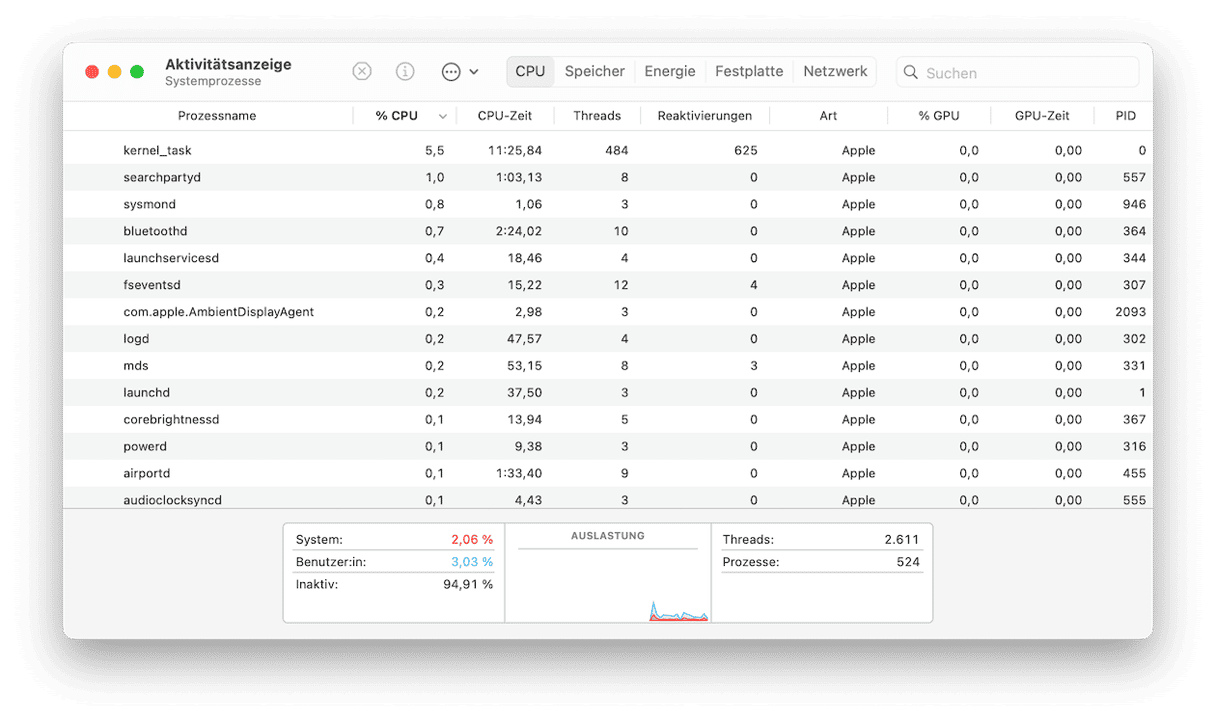Click Threads total 2.611

tap(901, 539)
